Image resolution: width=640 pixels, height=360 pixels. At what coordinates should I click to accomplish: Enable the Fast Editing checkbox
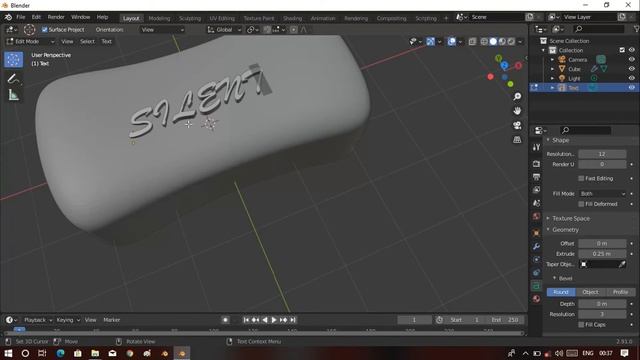click(581, 178)
